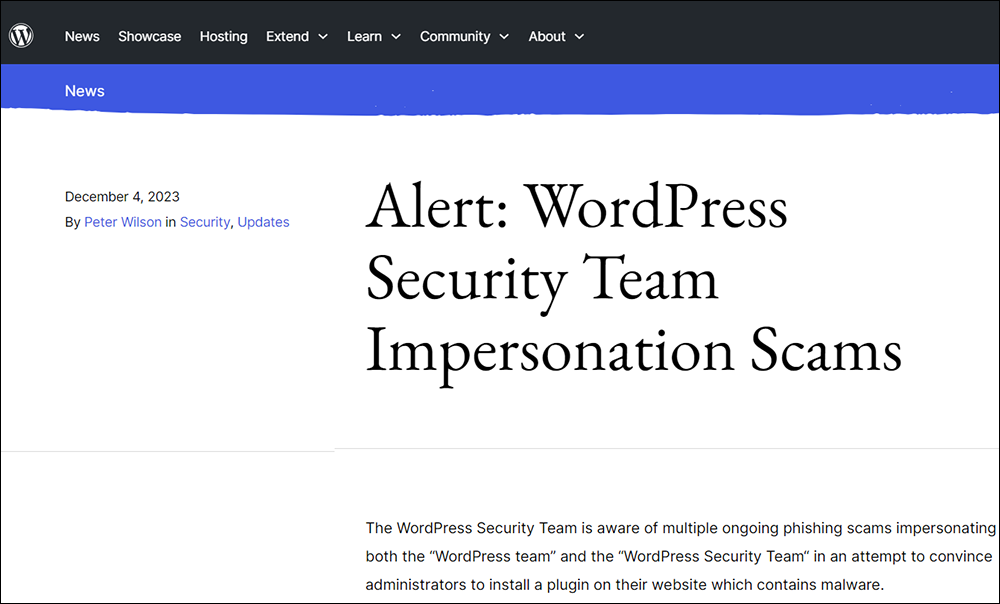Open the News menu item in top navigation
Image resolution: width=1000 pixels, height=604 pixels.
point(82,36)
